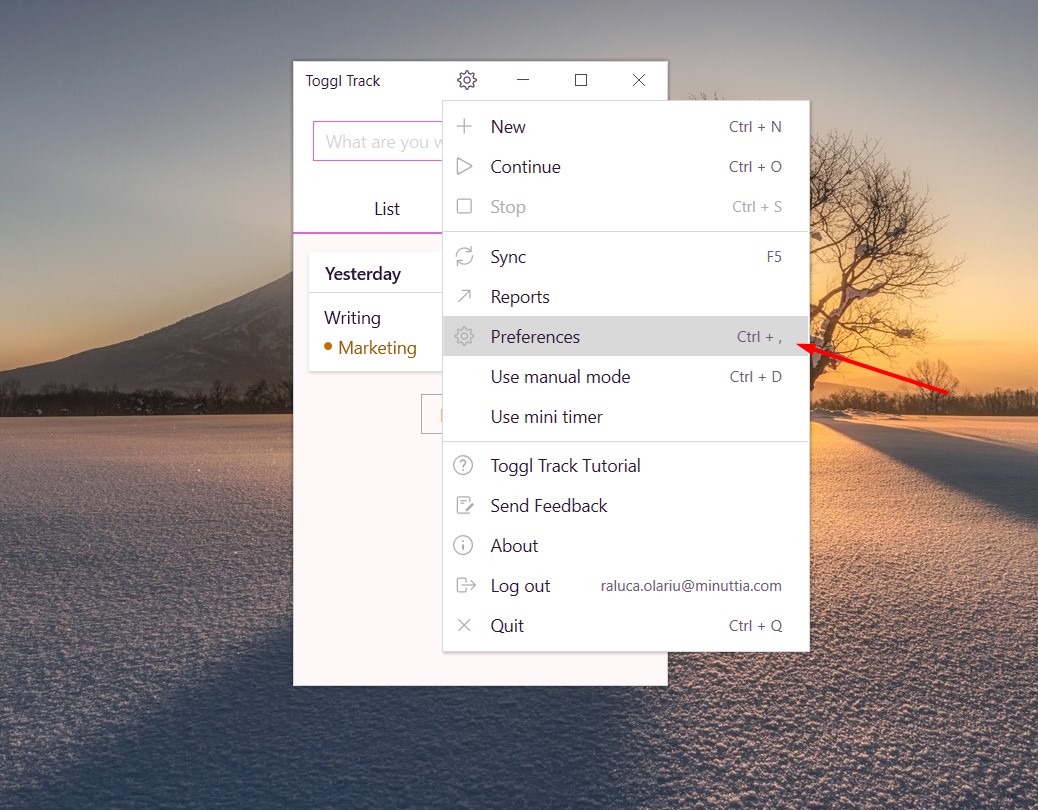Click the diagonal arrow icon beside Reports
Viewport: 1038px width, 810px height.
coord(464,296)
